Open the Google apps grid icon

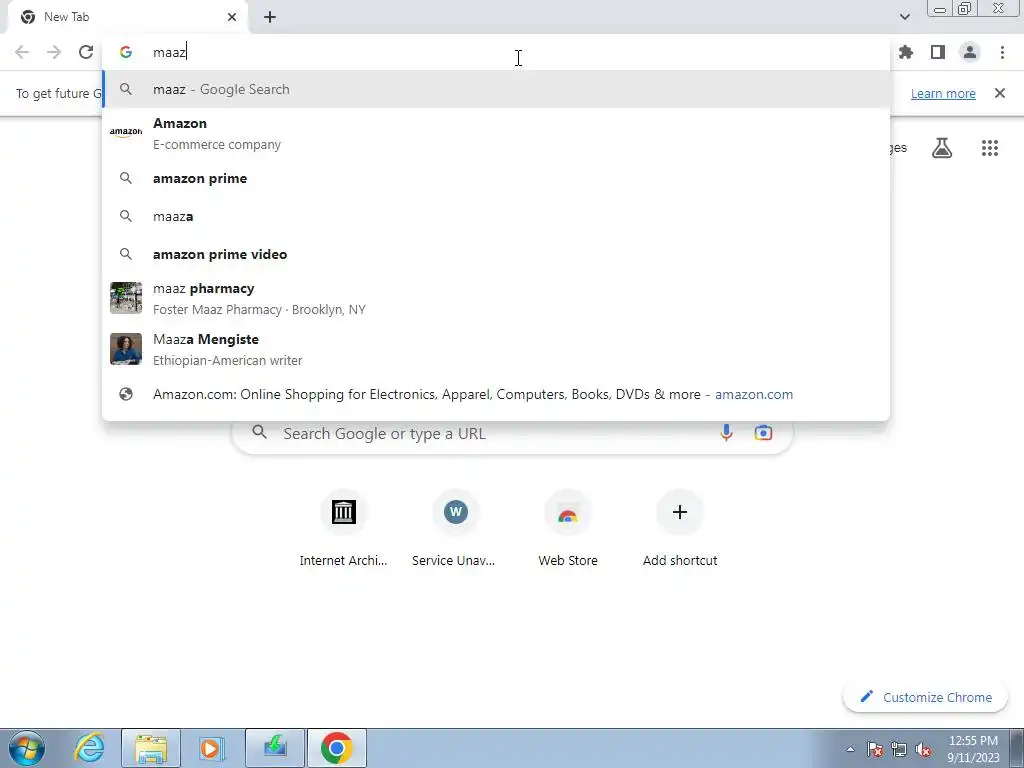click(990, 148)
